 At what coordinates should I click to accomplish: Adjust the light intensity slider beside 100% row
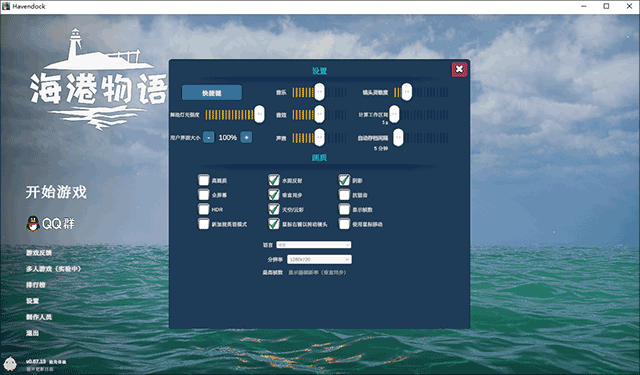tap(235, 115)
